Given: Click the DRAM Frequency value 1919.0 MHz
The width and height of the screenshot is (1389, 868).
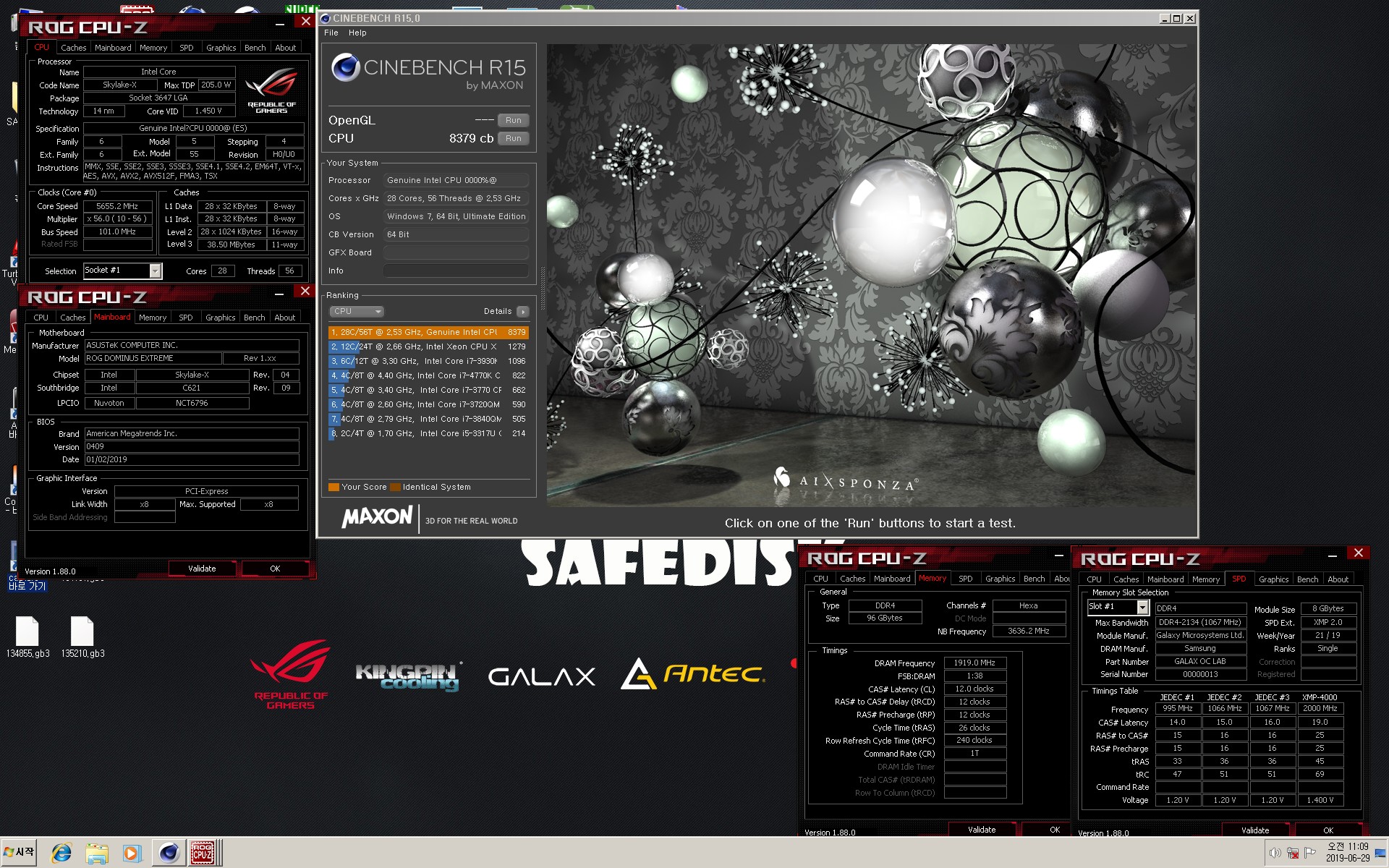Looking at the screenshot, I should tap(974, 663).
